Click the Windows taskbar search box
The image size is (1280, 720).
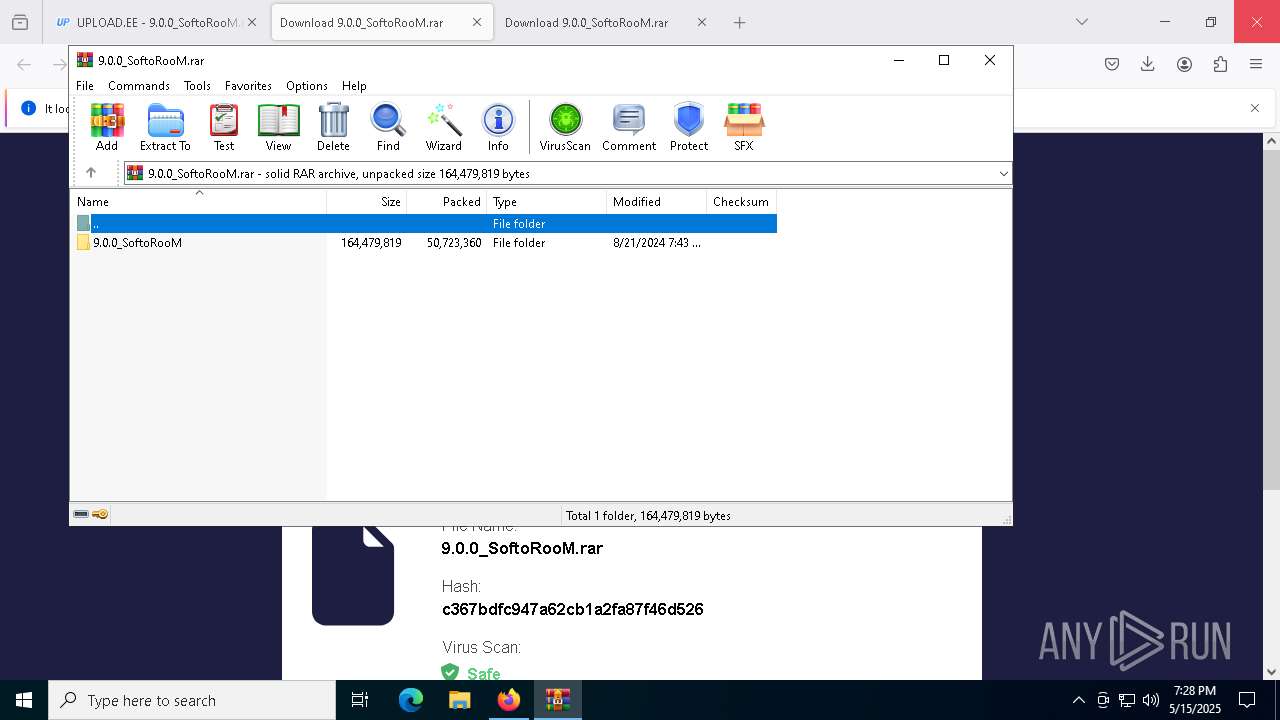[x=192, y=700]
